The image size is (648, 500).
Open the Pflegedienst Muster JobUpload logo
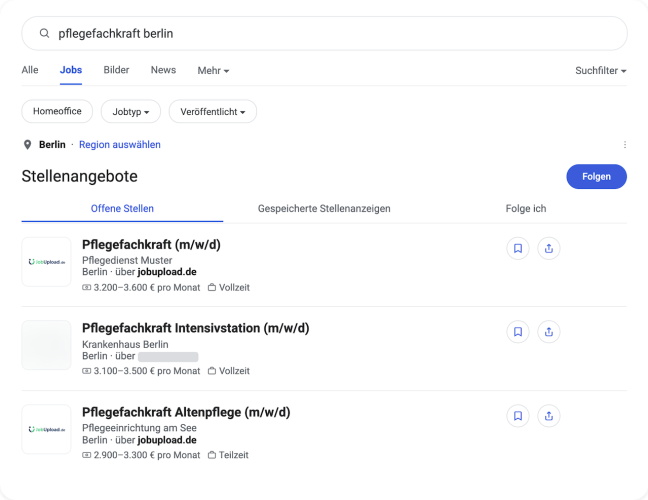(x=46, y=262)
